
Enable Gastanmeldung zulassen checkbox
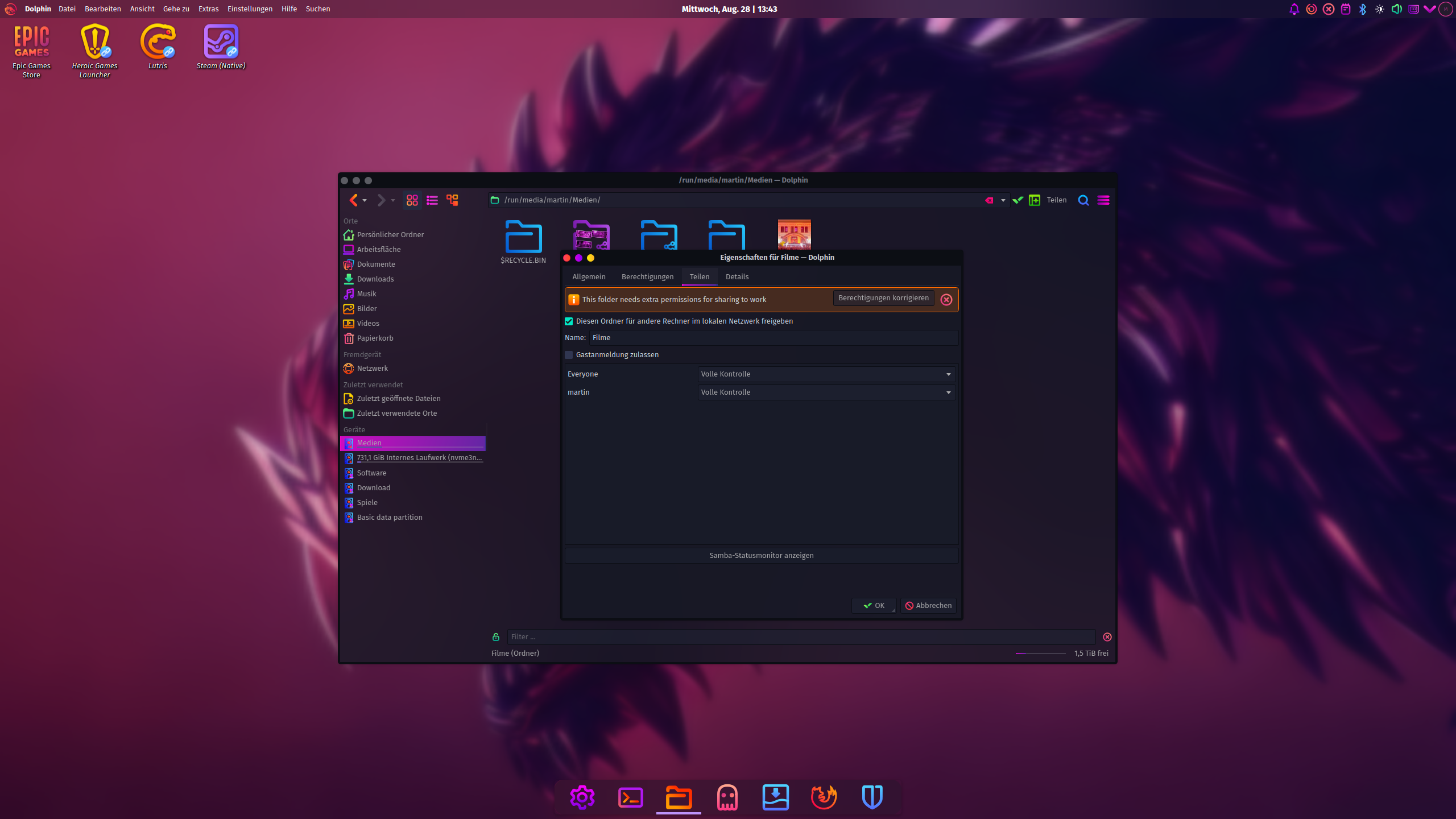tap(569, 355)
